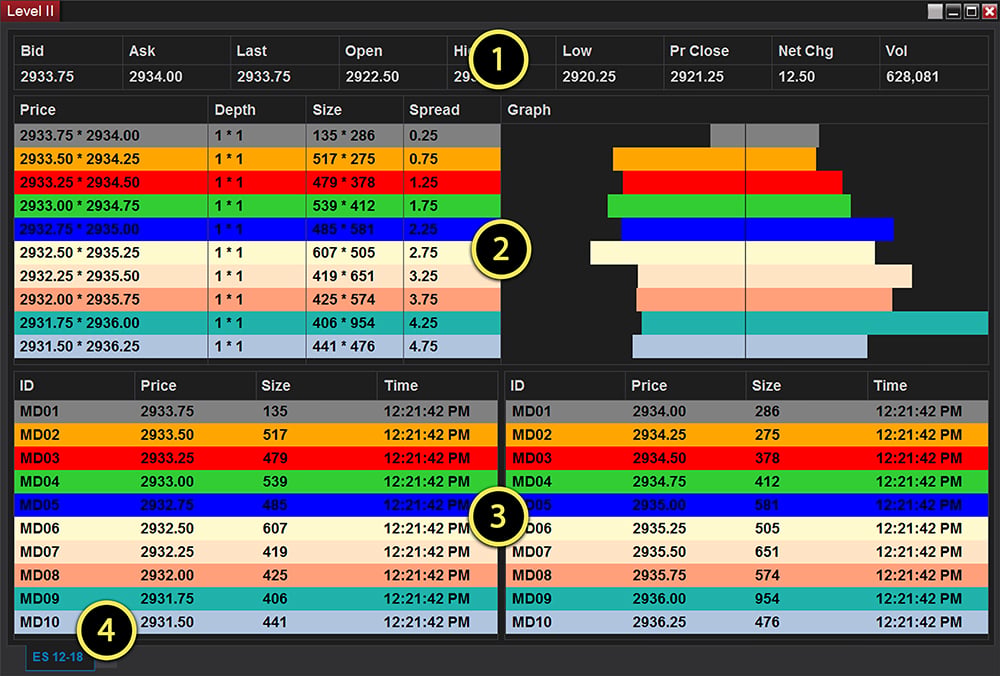Screen dimensions: 1000x676
Task: Click size cell 517 * 275
Action: (x=344, y=159)
